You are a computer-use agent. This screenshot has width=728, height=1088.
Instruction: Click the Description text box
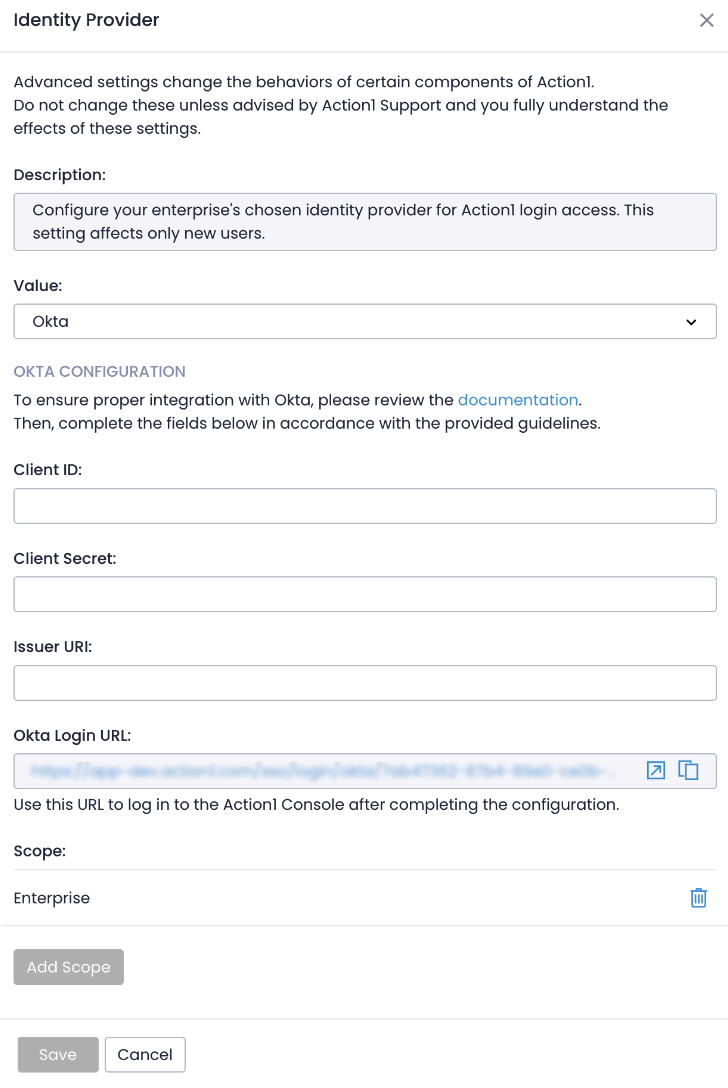365,221
